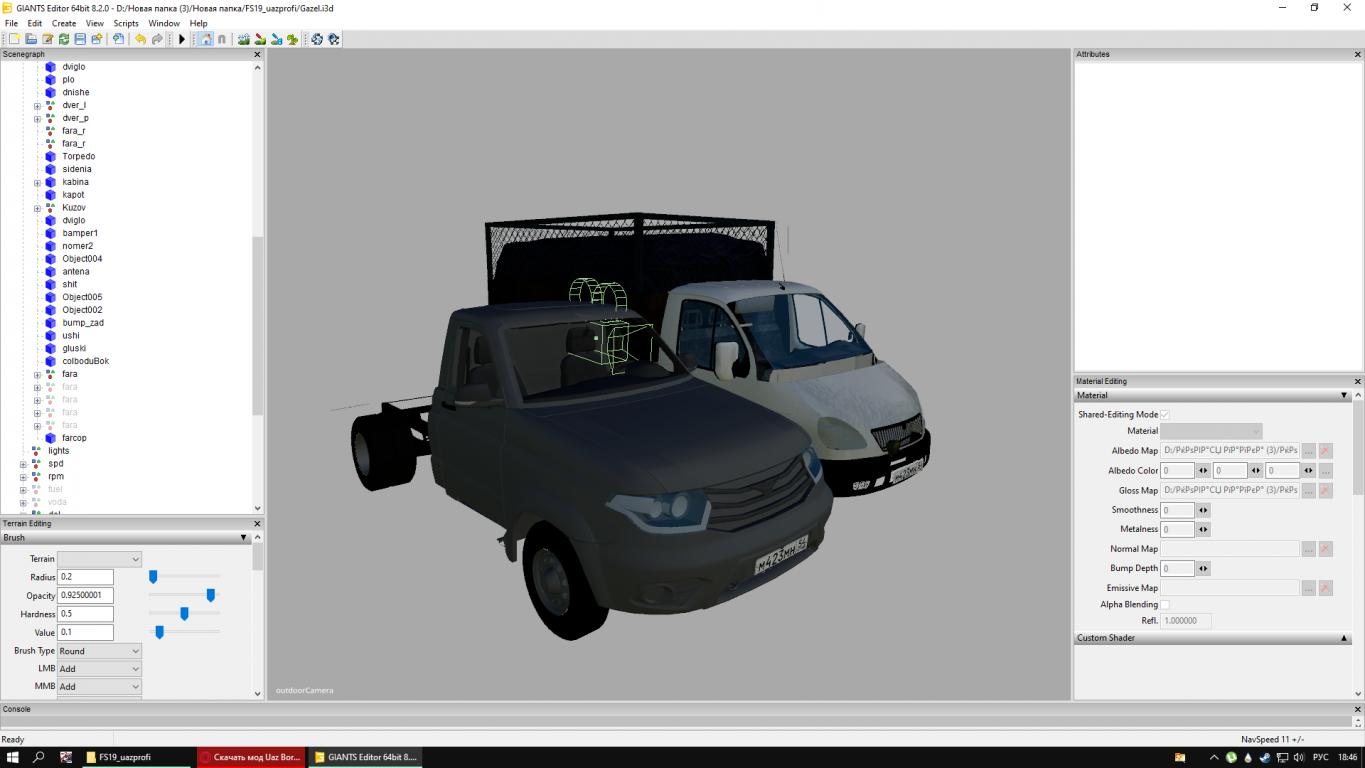Click the Steam icon in system tray
The width and height of the screenshot is (1365, 768).
[x=1265, y=758]
